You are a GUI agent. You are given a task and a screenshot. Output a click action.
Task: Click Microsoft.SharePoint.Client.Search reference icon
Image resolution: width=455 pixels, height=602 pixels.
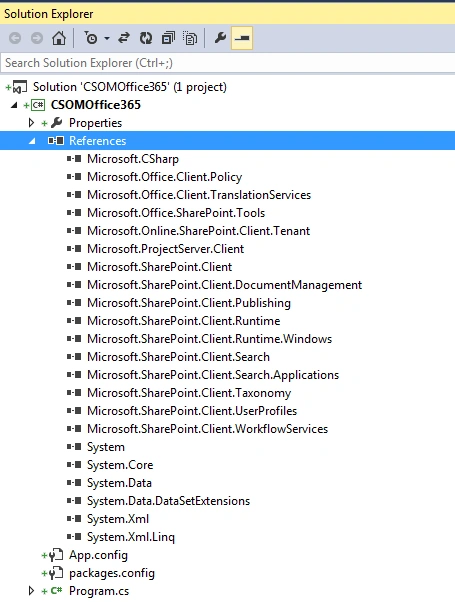pos(74,357)
